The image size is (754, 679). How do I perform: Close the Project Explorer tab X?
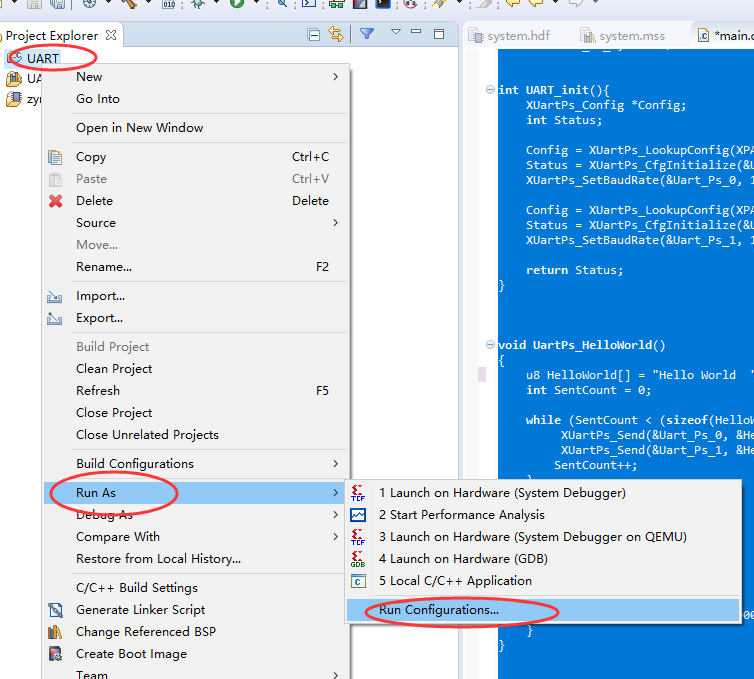click(111, 35)
